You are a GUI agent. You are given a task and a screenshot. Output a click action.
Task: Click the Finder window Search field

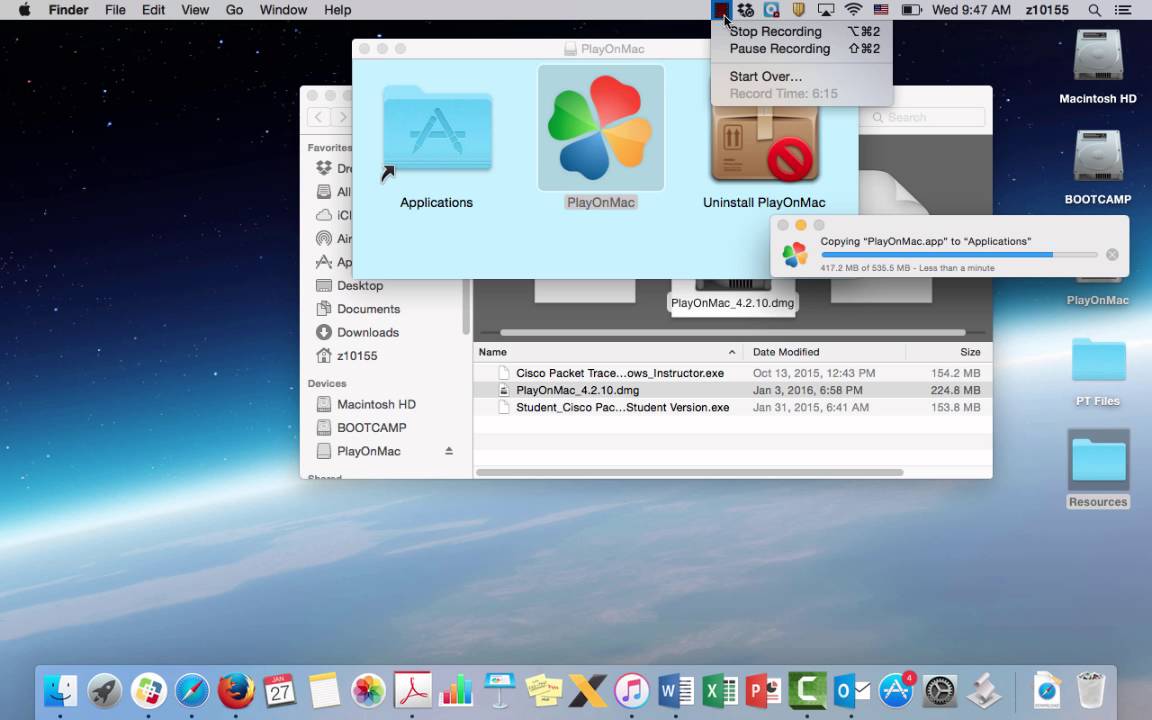(x=924, y=117)
